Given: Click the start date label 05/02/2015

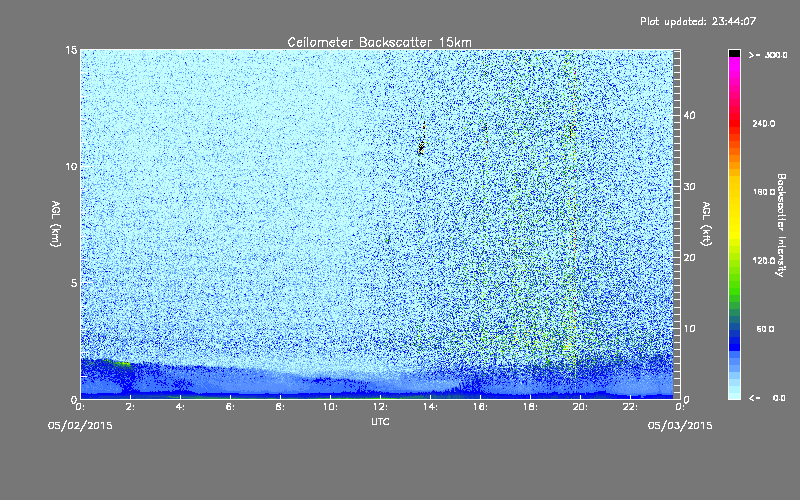Looking at the screenshot, I should (80, 426).
